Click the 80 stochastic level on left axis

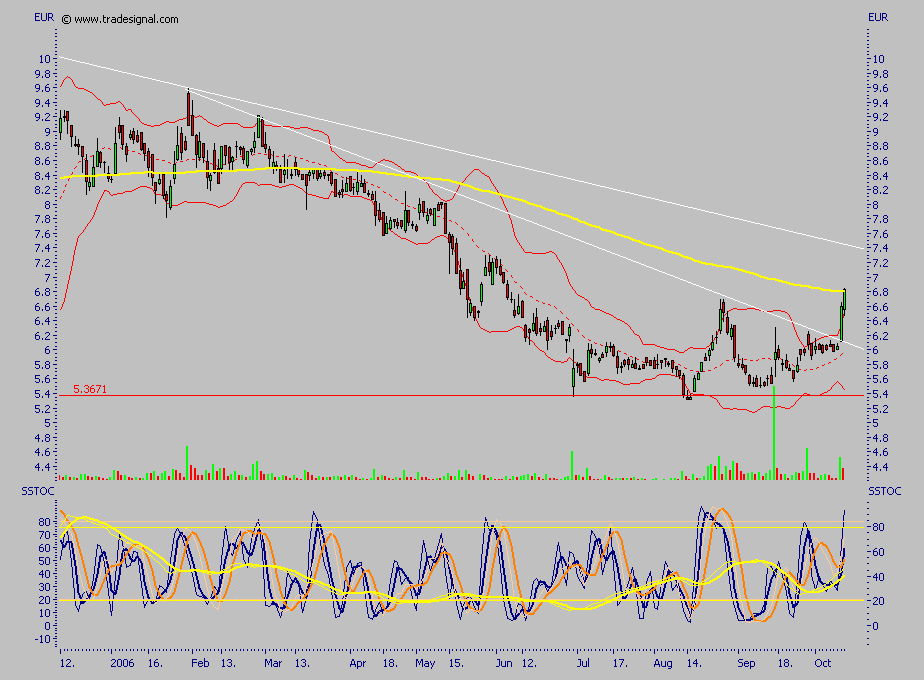[44, 522]
